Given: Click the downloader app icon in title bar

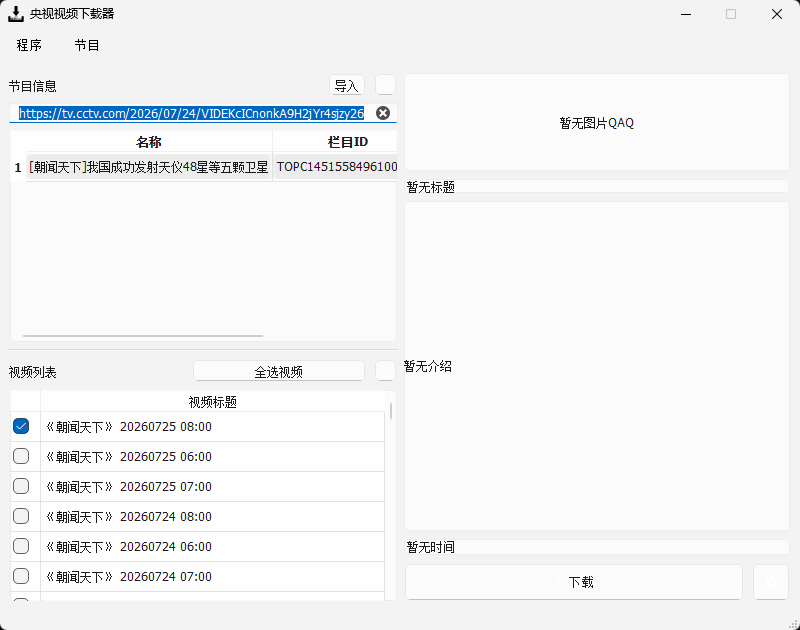Looking at the screenshot, I should 16,14.
